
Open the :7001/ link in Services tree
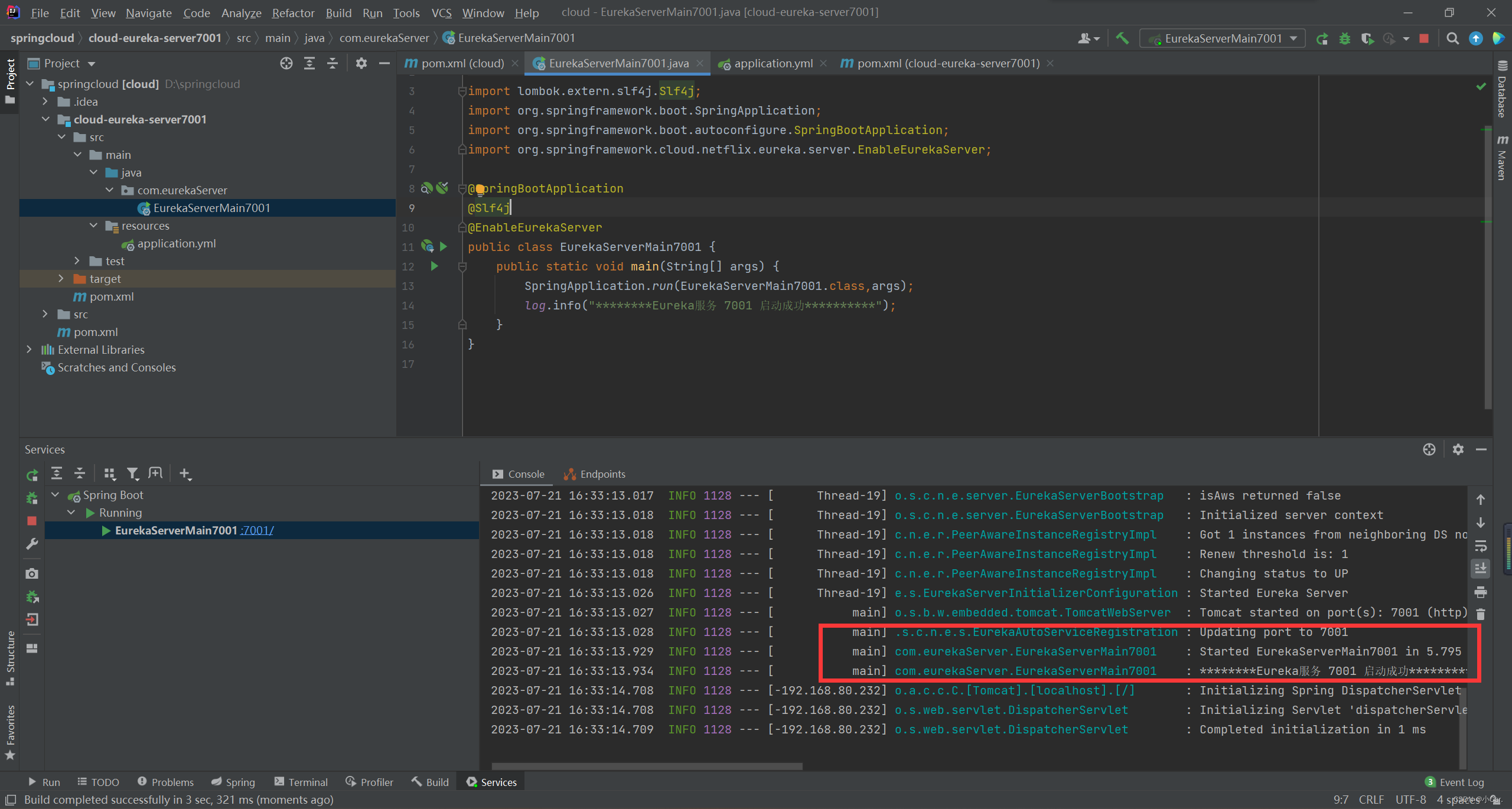click(x=258, y=530)
